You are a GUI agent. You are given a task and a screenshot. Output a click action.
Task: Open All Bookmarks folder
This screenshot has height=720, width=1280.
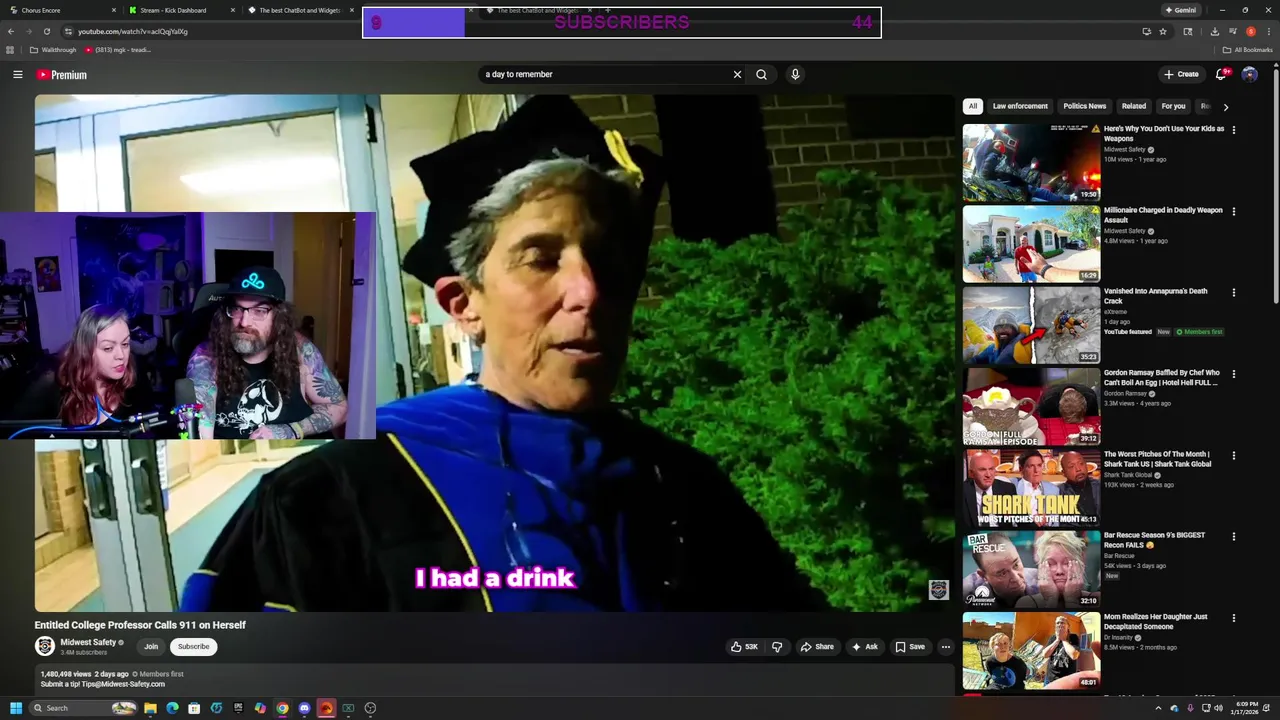point(1248,50)
